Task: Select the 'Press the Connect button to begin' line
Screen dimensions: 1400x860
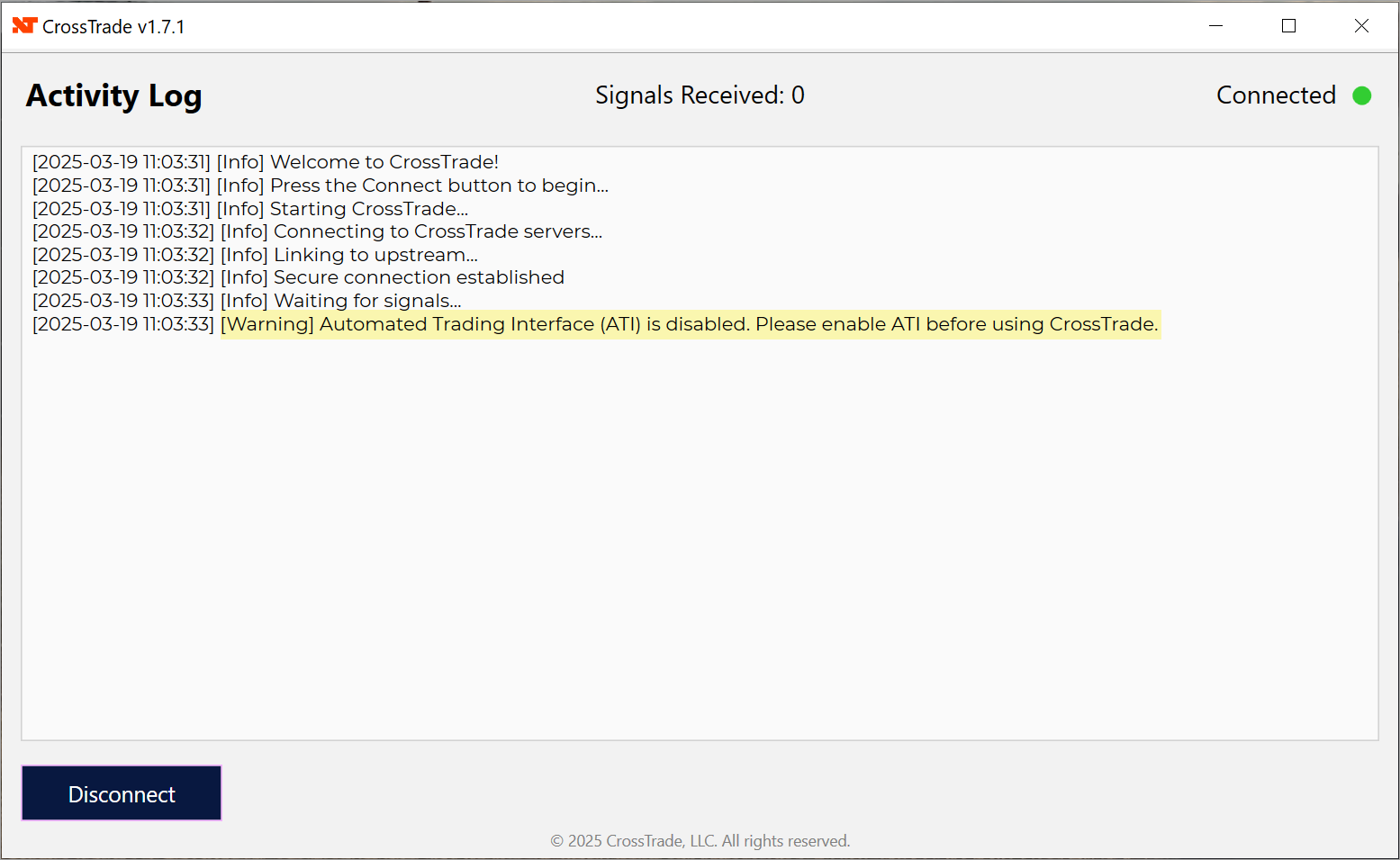Action: pos(321,186)
